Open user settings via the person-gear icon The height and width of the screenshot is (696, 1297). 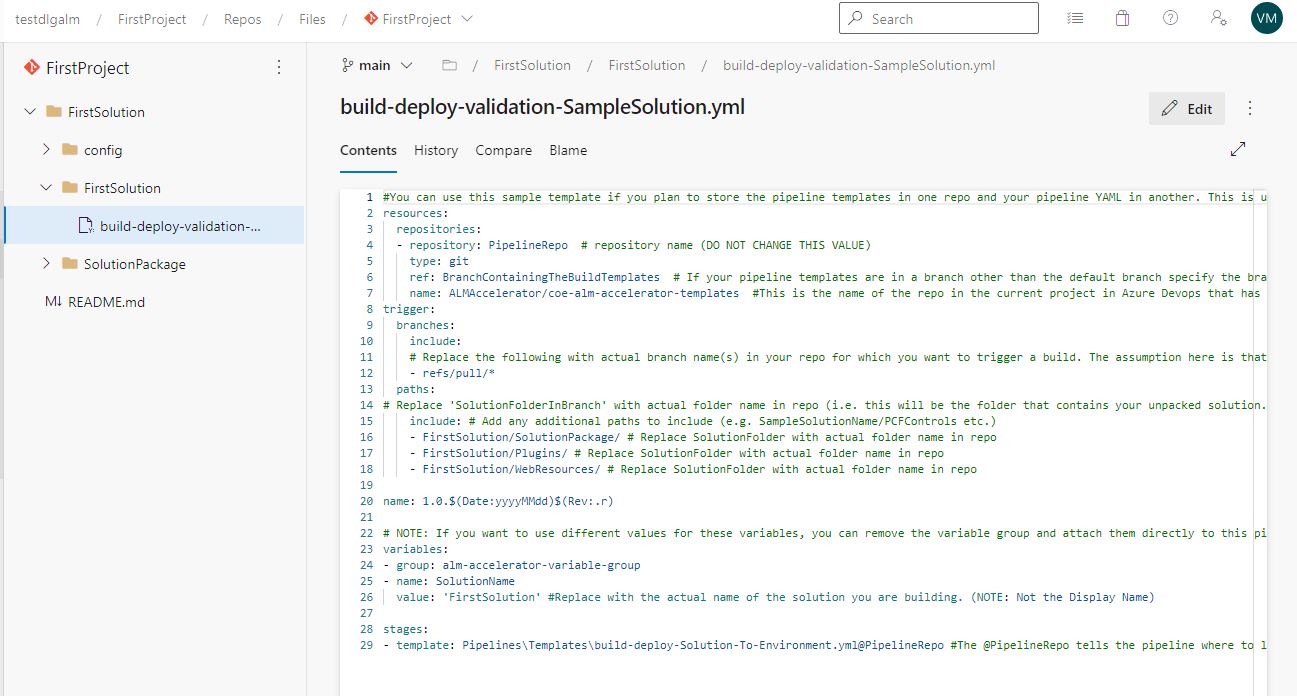tap(1218, 17)
